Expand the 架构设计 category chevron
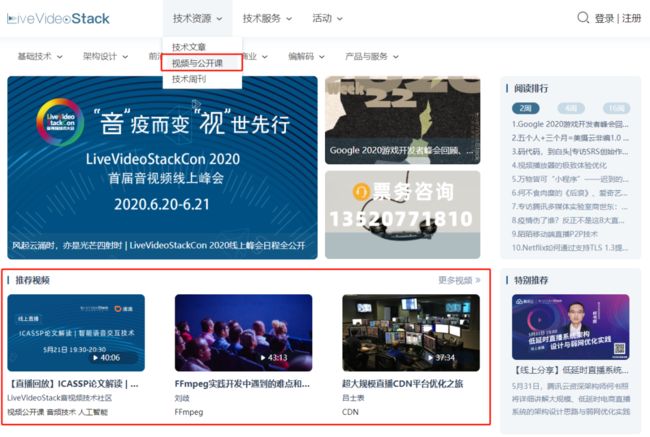650x437 pixels. click(x=125, y=57)
